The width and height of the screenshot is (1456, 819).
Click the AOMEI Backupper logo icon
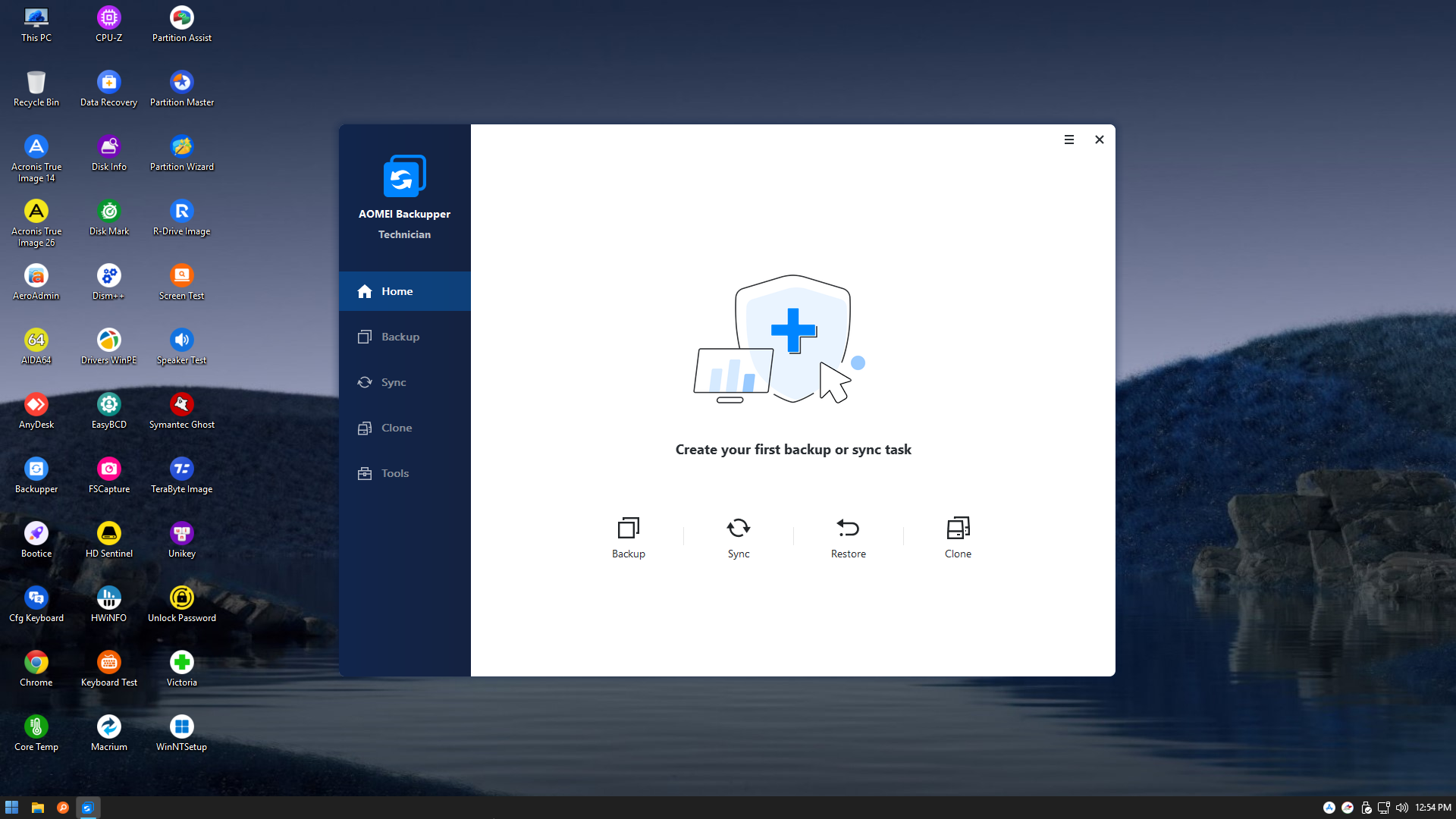click(x=404, y=176)
